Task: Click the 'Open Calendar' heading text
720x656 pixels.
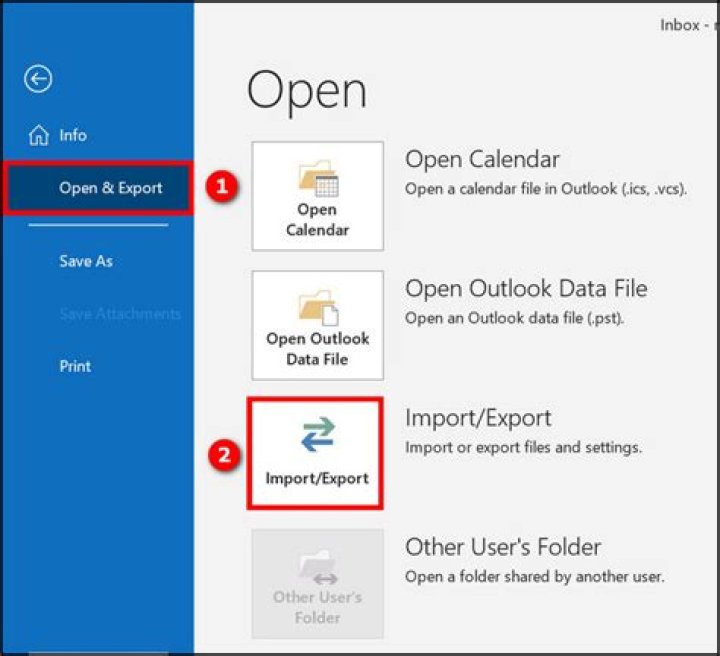Action: coord(482,160)
